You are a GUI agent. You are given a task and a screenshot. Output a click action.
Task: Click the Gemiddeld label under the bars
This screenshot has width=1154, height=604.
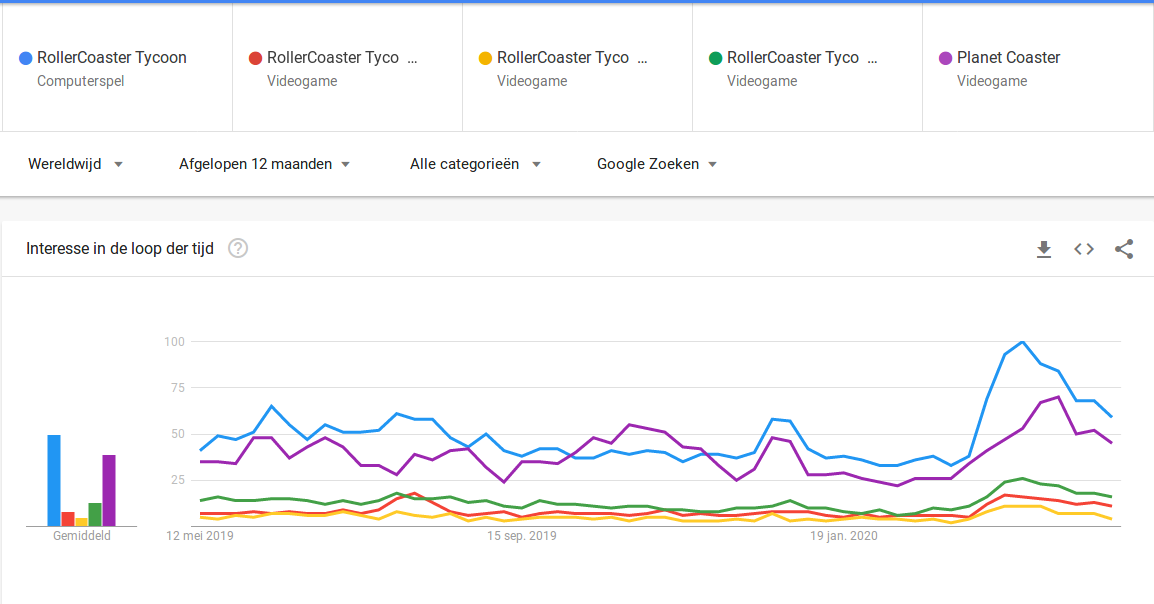click(x=82, y=536)
